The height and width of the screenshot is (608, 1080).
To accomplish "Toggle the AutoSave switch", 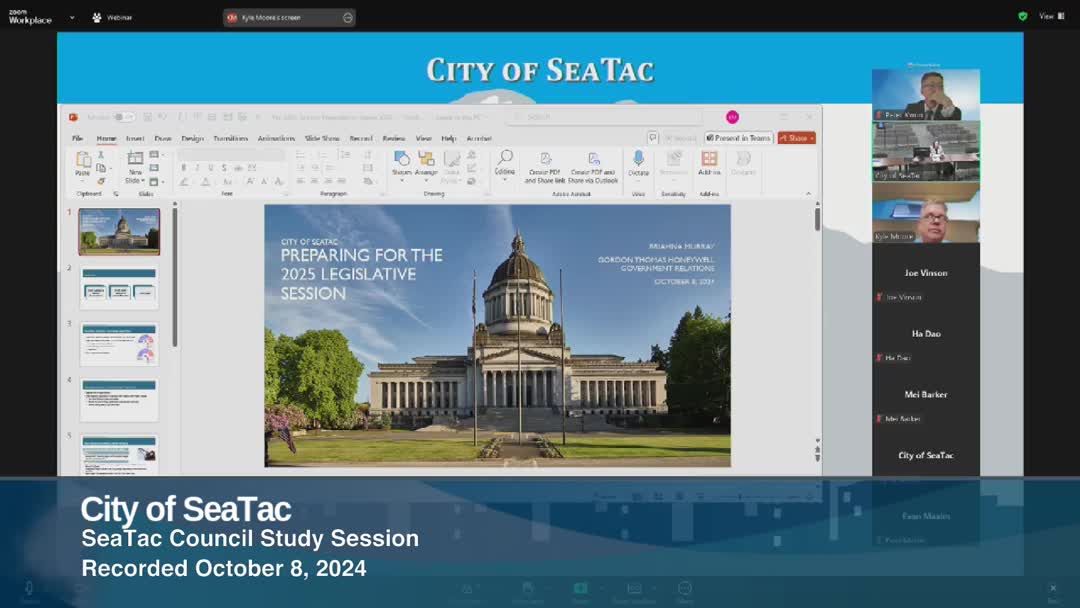I will 123,117.
